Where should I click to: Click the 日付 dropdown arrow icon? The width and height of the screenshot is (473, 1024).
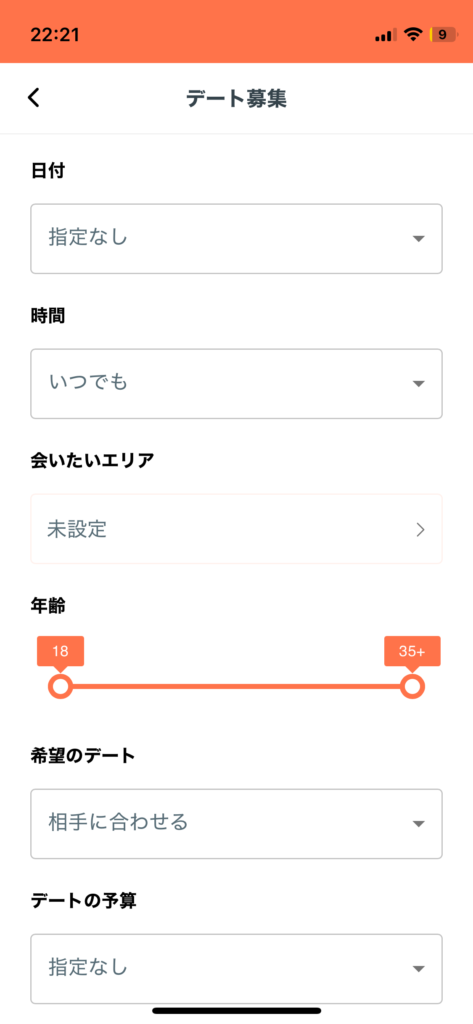[419, 239]
